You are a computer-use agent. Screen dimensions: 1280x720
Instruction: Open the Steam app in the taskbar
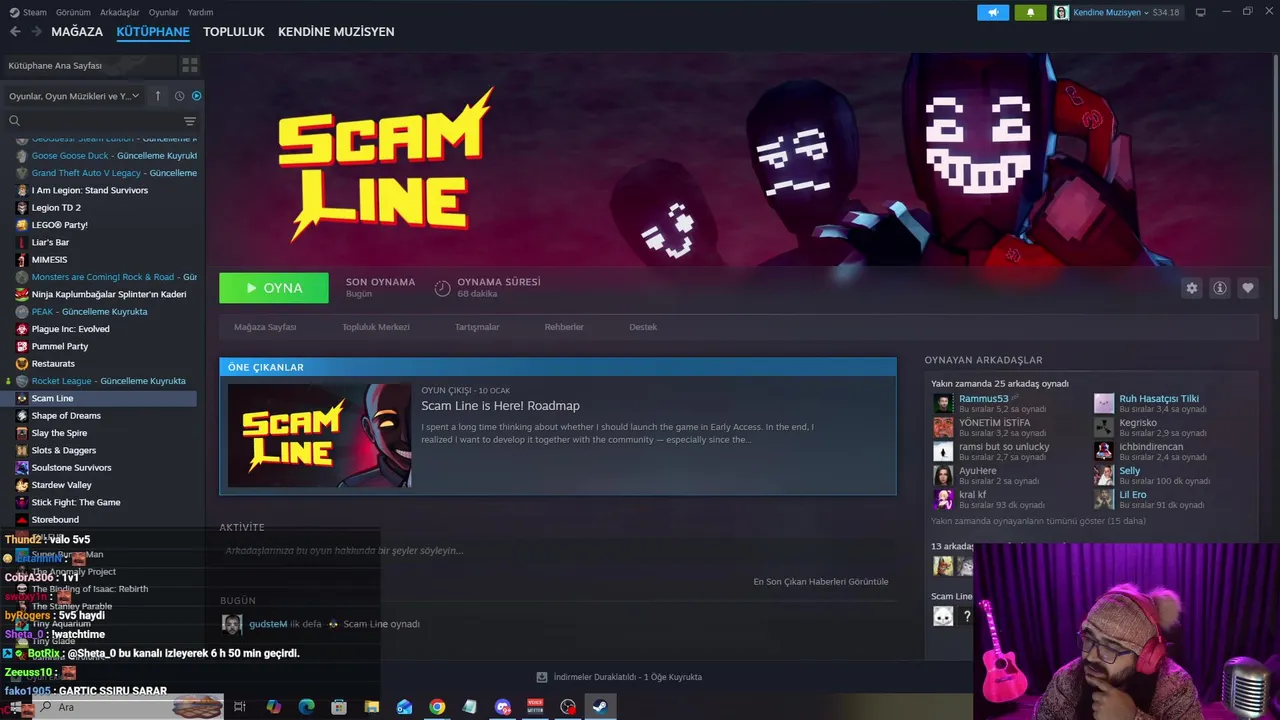pos(600,707)
